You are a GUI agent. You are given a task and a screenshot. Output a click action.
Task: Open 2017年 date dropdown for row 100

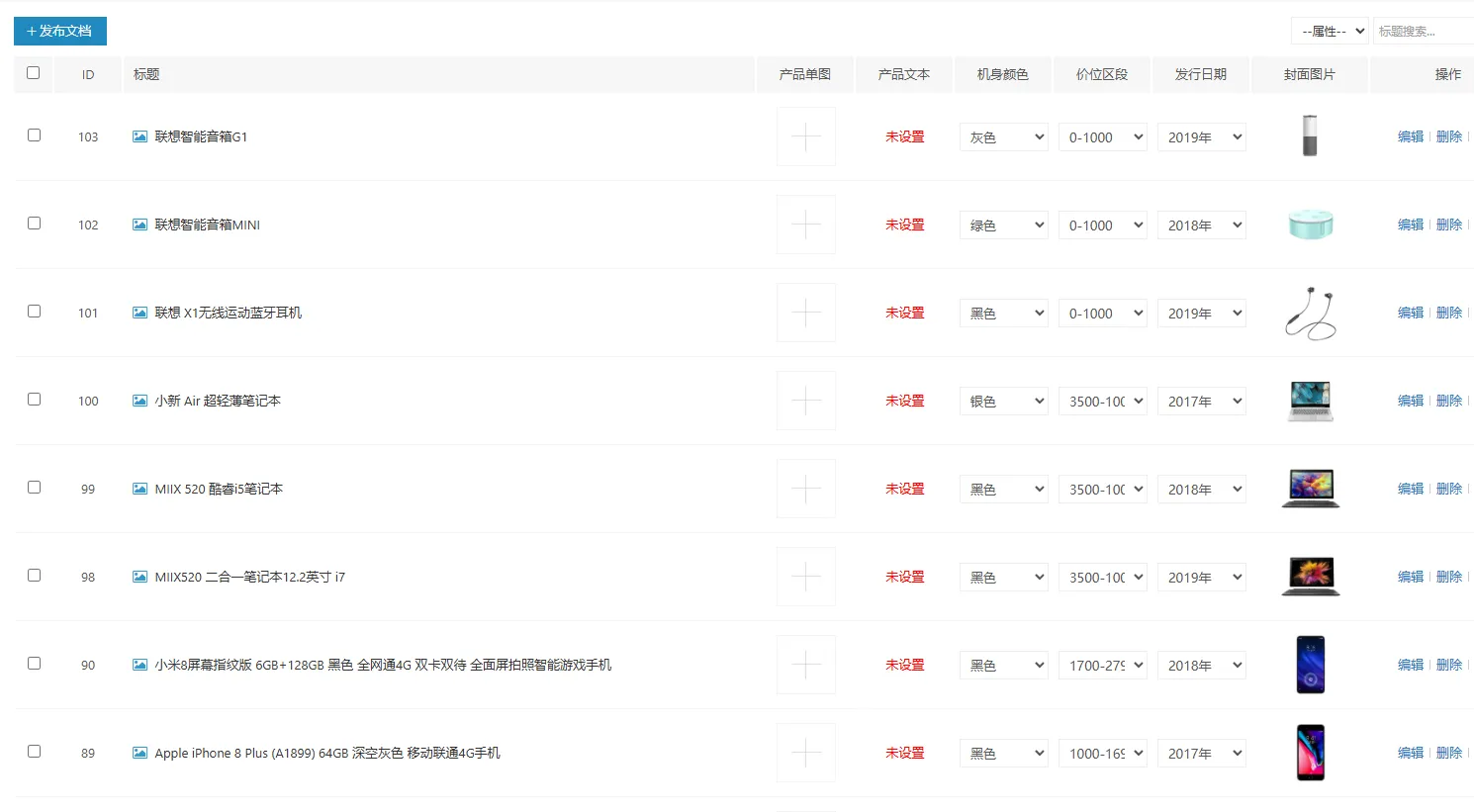(1201, 402)
